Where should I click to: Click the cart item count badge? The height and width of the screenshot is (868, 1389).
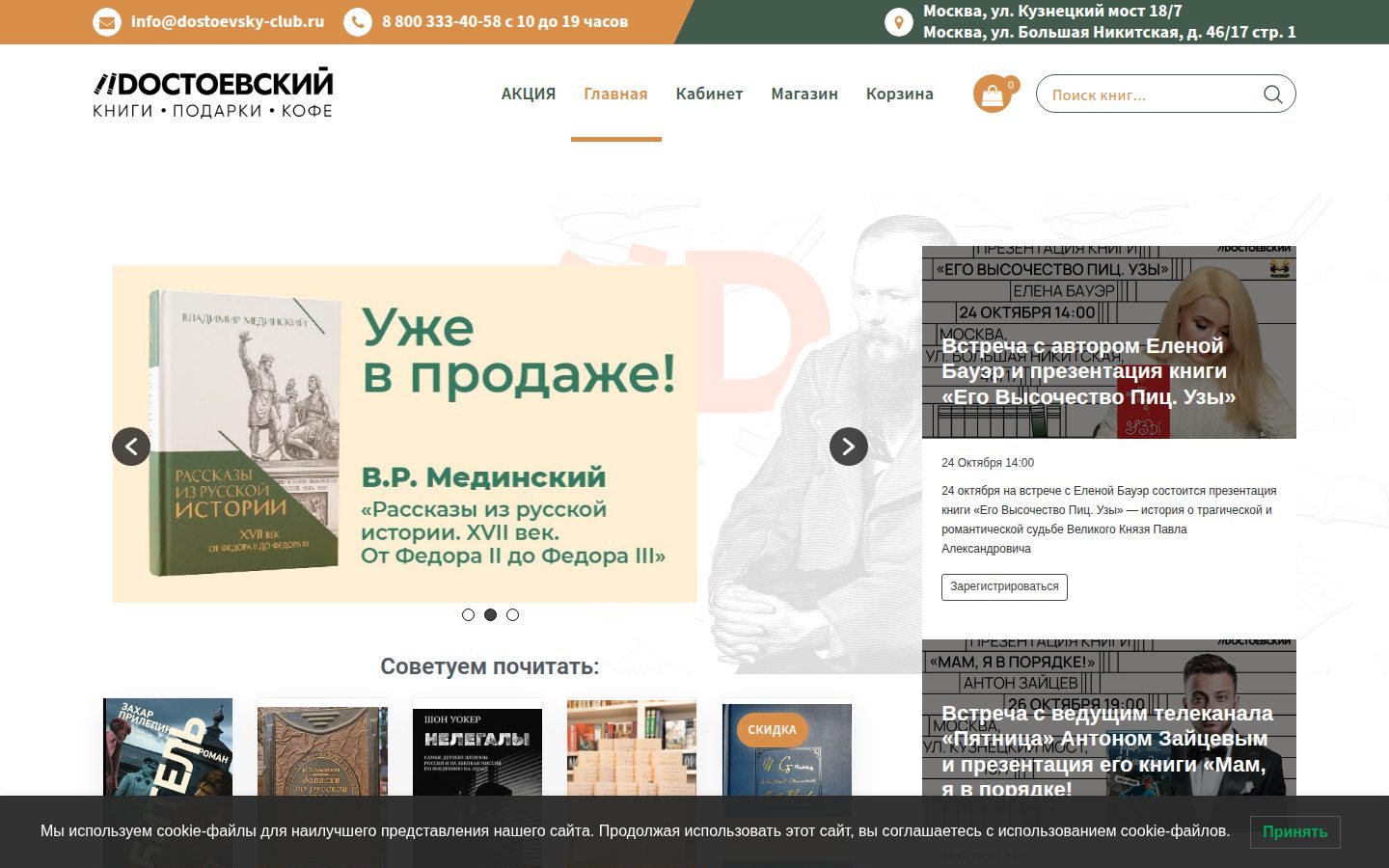[x=1011, y=85]
